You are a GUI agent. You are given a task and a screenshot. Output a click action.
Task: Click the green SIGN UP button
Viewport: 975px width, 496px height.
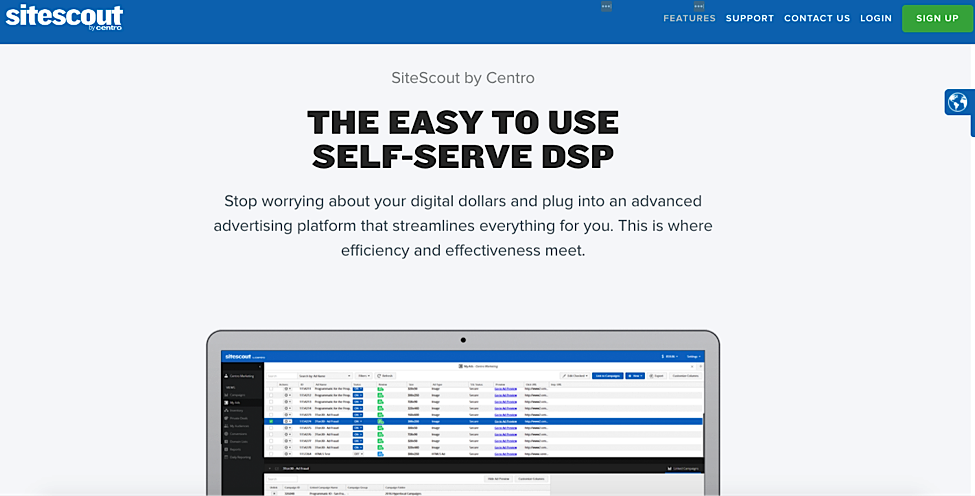click(x=937, y=19)
